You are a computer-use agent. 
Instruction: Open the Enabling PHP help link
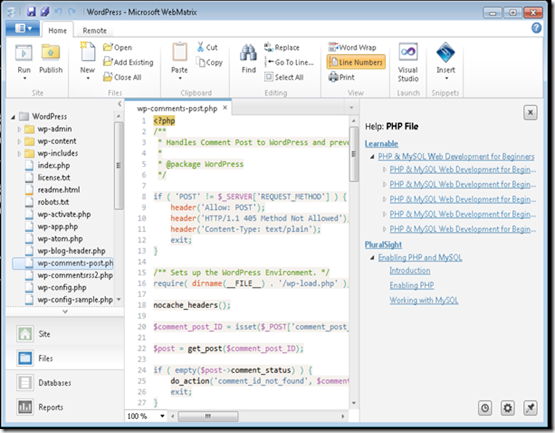point(412,285)
